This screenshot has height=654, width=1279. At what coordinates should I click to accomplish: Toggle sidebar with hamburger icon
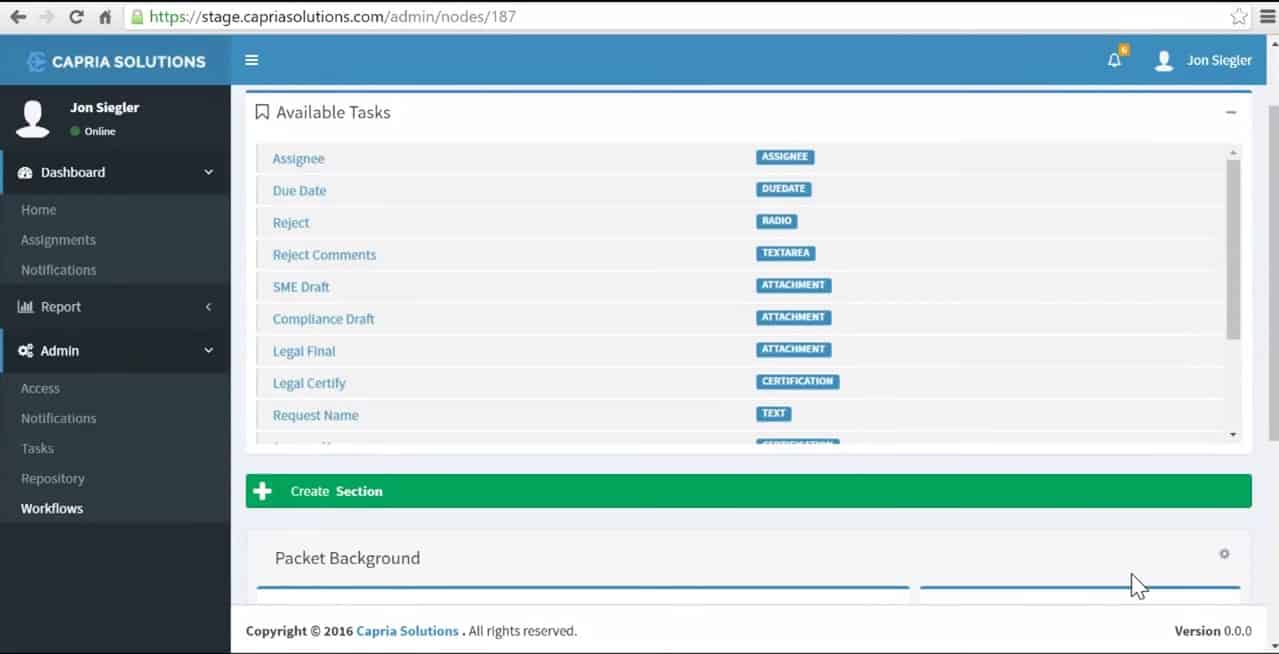point(252,60)
